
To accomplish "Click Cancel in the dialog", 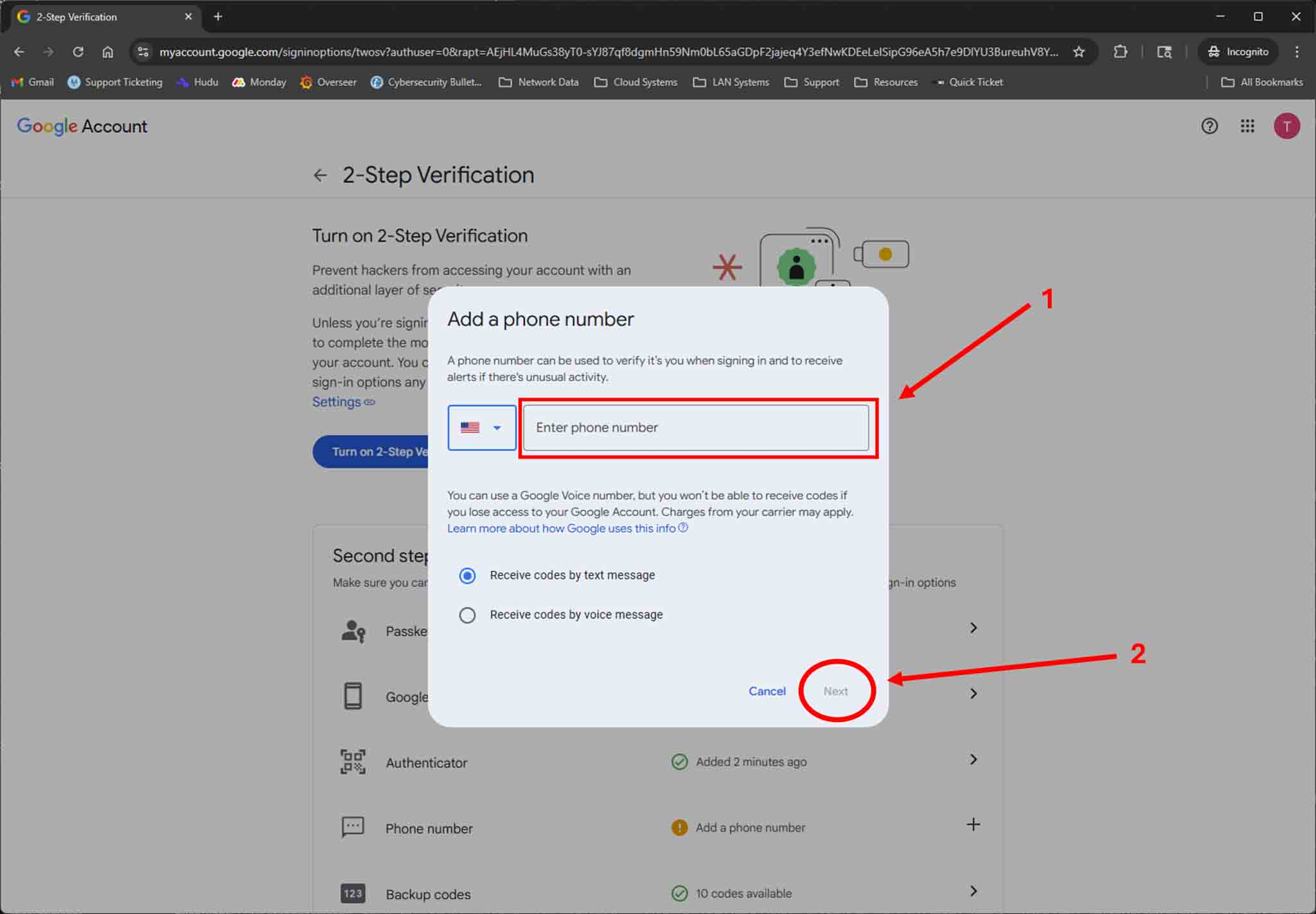I will [x=767, y=691].
